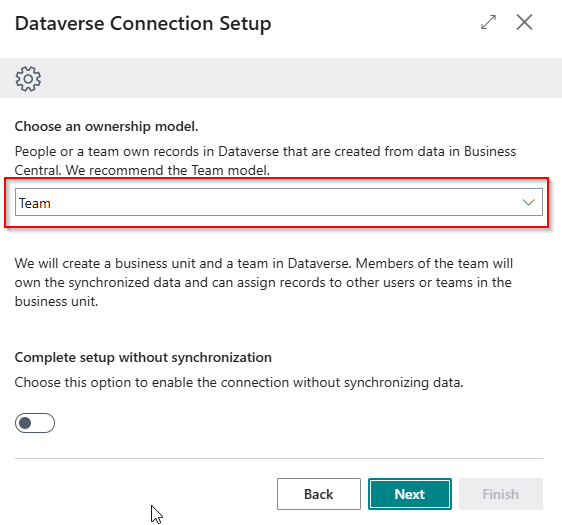562x525 pixels.
Task: Click the business unit and team explanation text
Action: (264, 282)
